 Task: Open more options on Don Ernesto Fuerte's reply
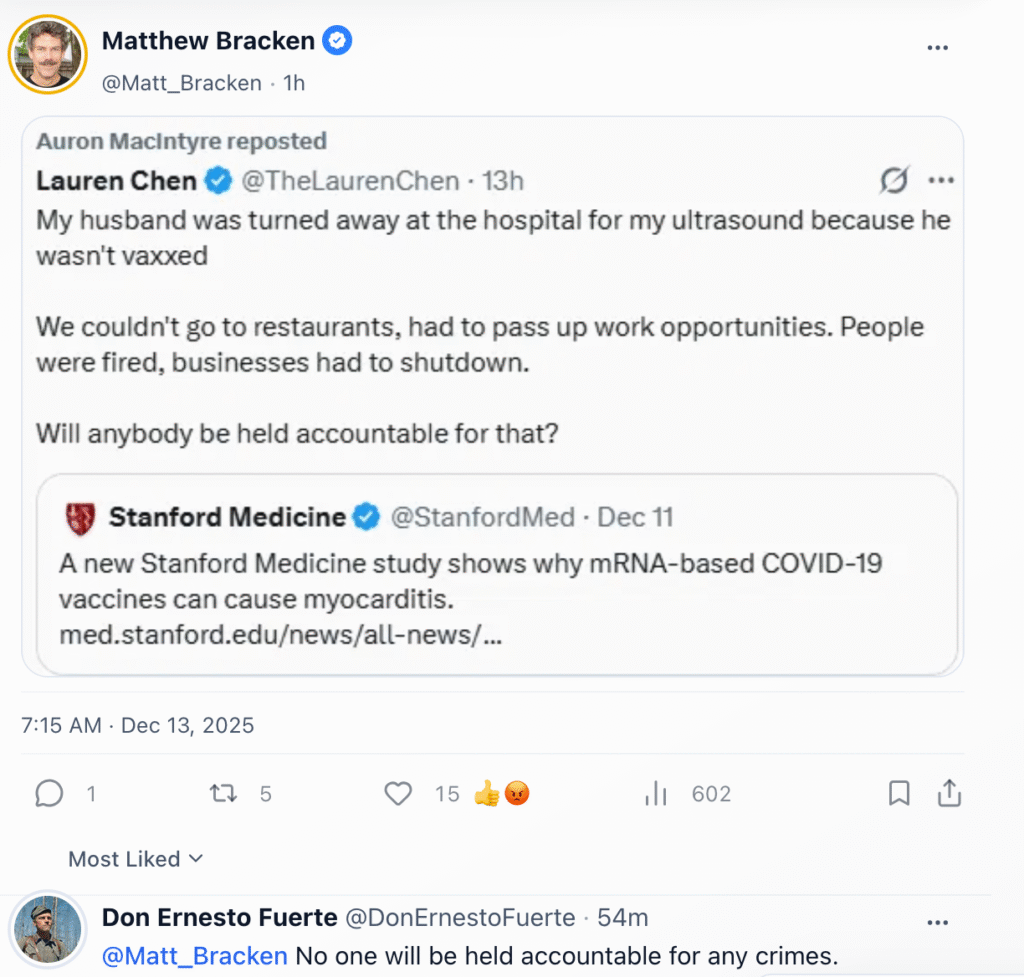[x=937, y=922]
